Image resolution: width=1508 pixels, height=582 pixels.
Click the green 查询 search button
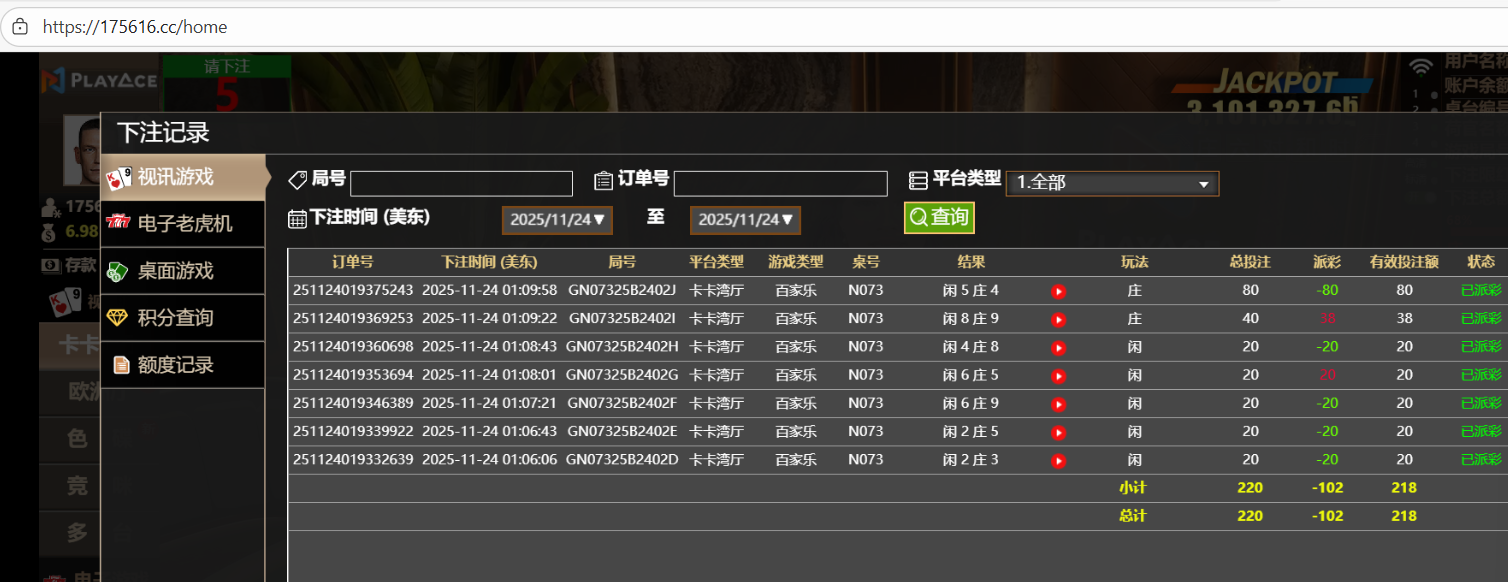938,217
